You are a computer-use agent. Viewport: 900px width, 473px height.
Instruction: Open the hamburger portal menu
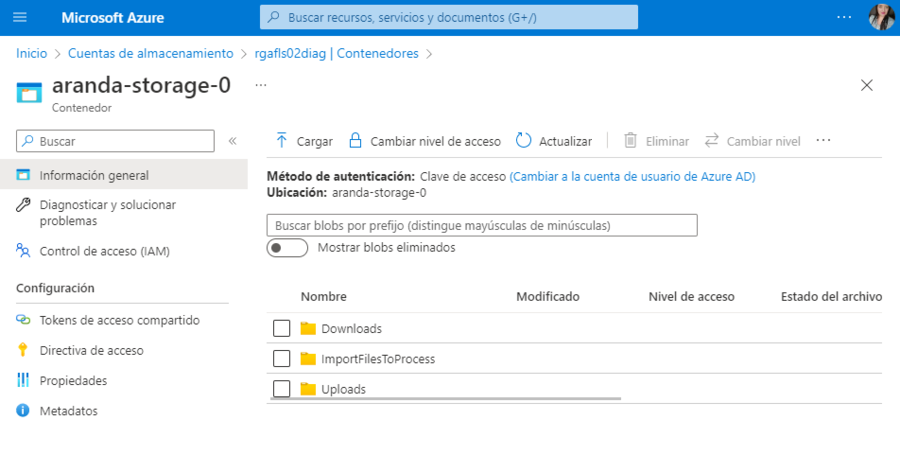(x=20, y=17)
